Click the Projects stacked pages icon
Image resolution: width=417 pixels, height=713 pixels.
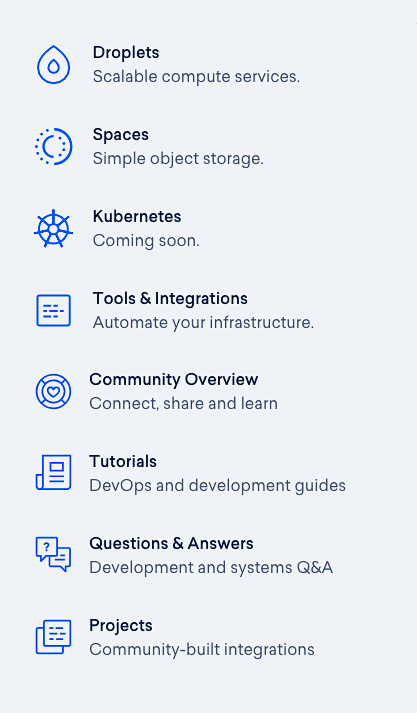tap(53, 637)
